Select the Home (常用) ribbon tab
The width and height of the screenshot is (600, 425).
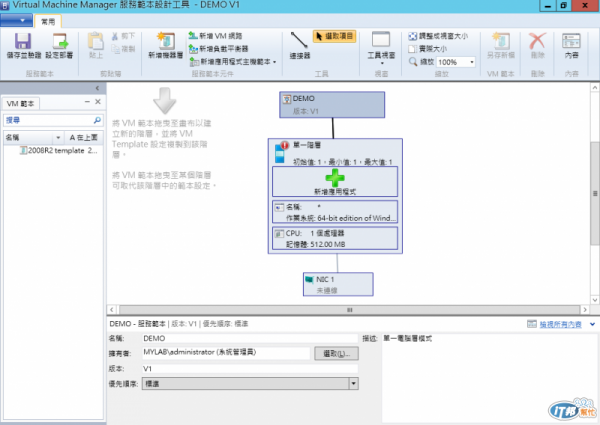point(48,22)
